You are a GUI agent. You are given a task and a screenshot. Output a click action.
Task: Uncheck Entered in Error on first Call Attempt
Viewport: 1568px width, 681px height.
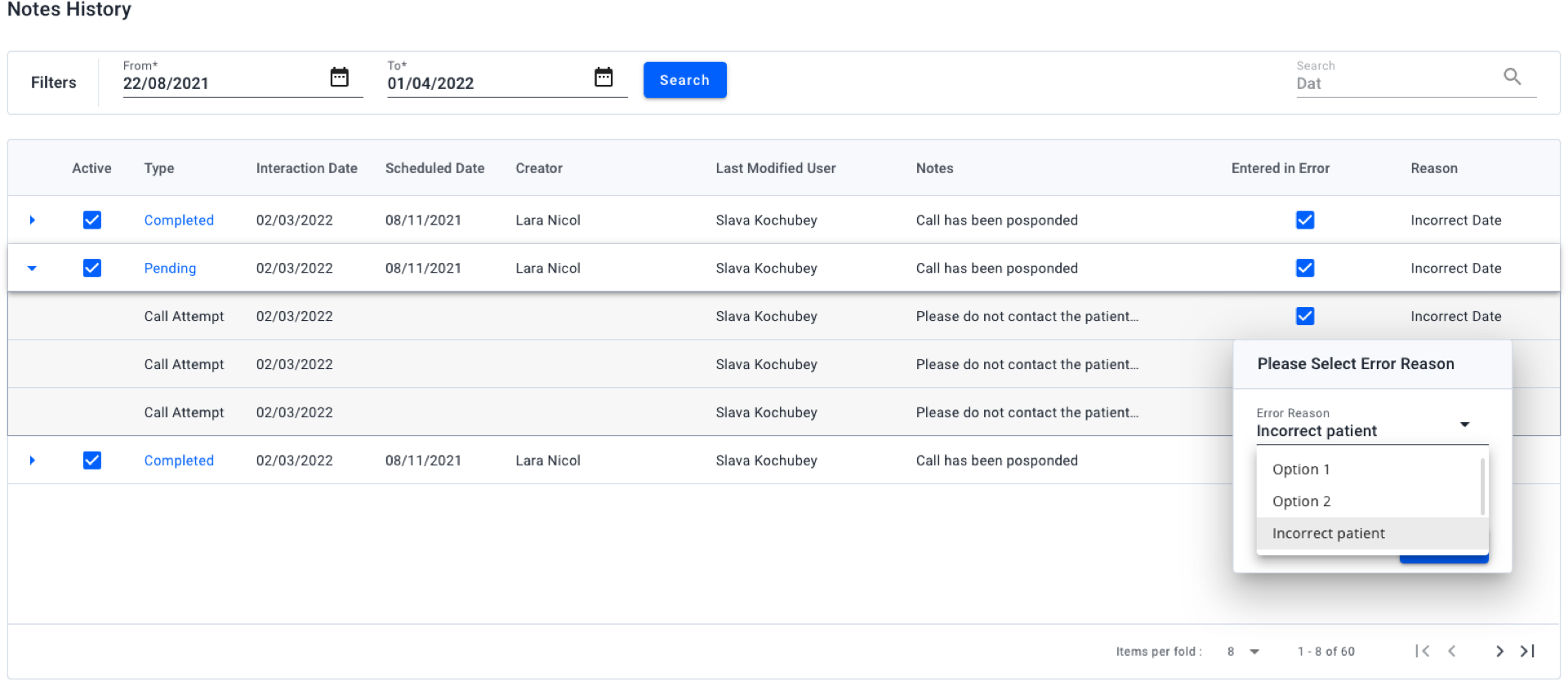(x=1305, y=316)
